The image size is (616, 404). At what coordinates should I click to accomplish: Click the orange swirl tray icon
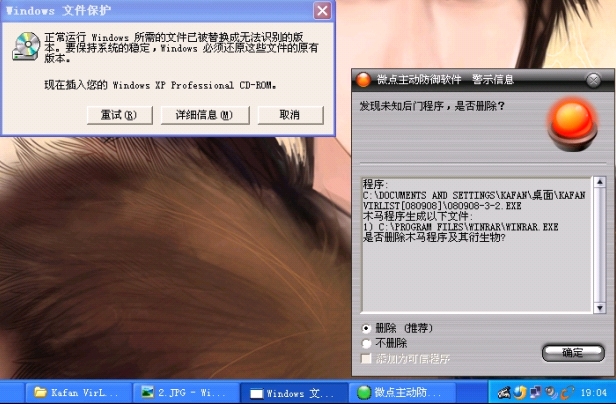567,392
